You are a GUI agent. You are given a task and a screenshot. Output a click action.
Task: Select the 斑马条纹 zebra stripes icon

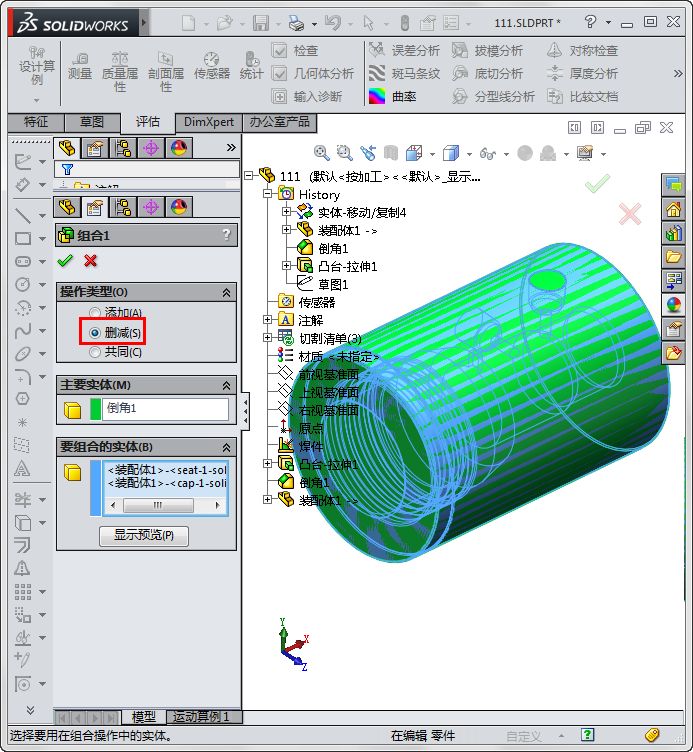tap(377, 73)
